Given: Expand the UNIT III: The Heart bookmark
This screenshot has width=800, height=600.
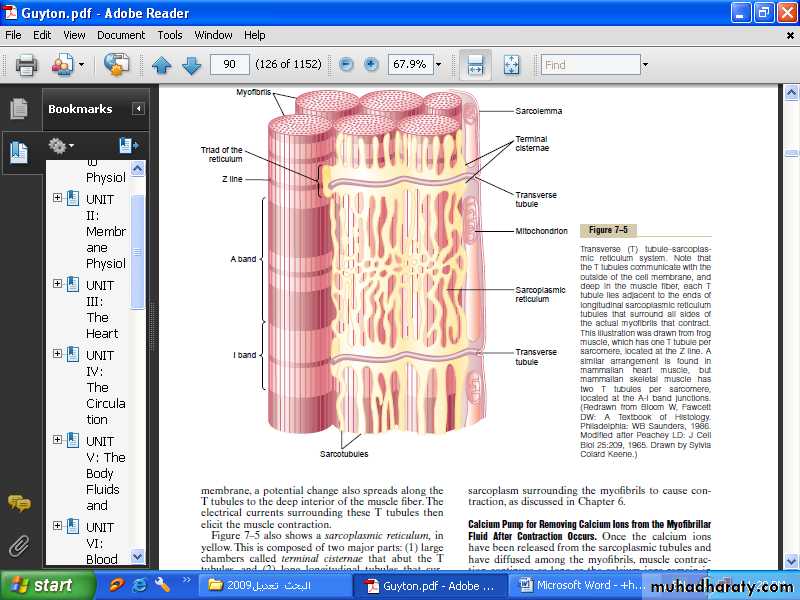Looking at the screenshot, I should [x=58, y=284].
